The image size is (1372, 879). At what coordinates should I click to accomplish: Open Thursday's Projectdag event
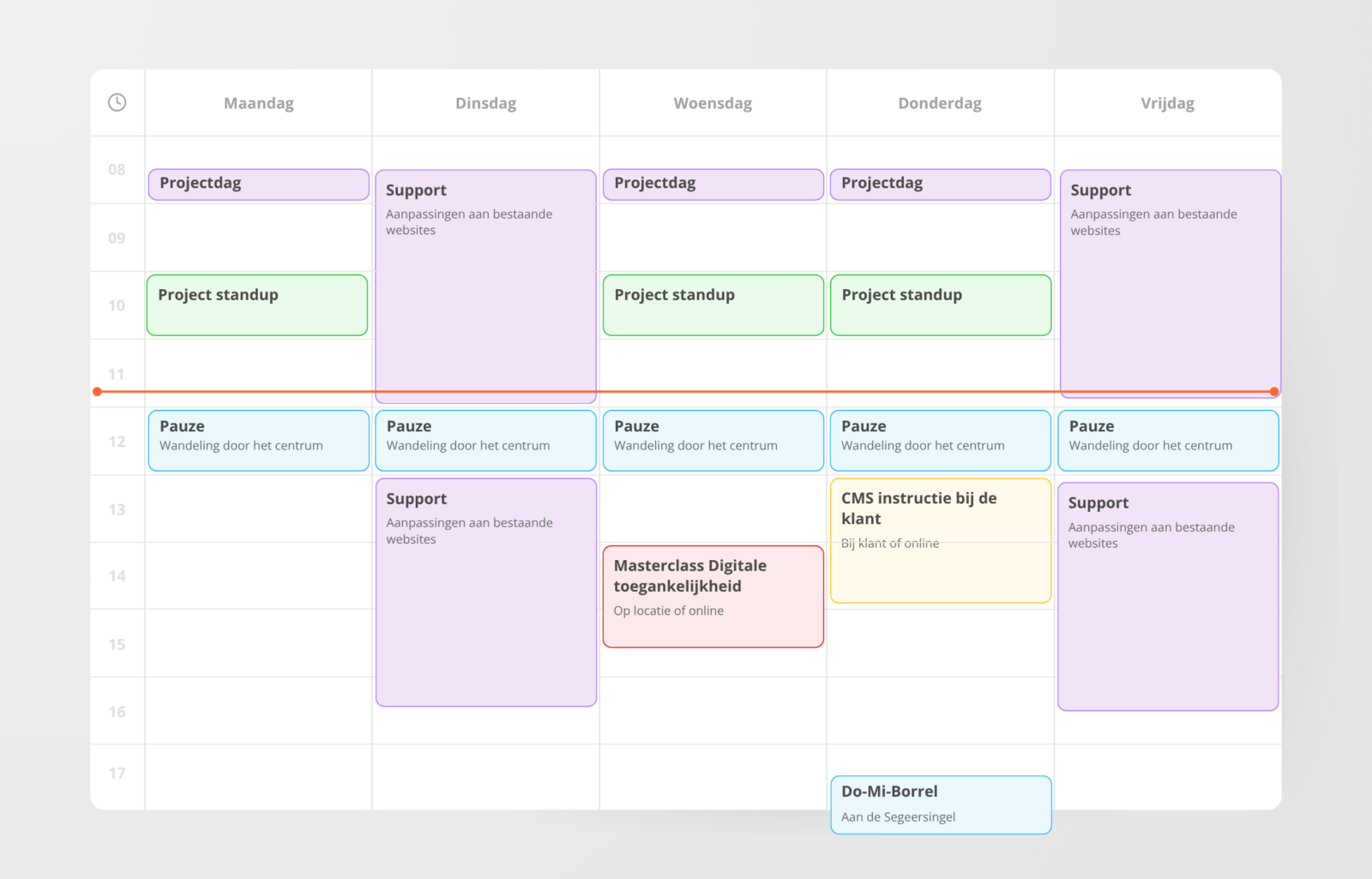click(x=940, y=184)
